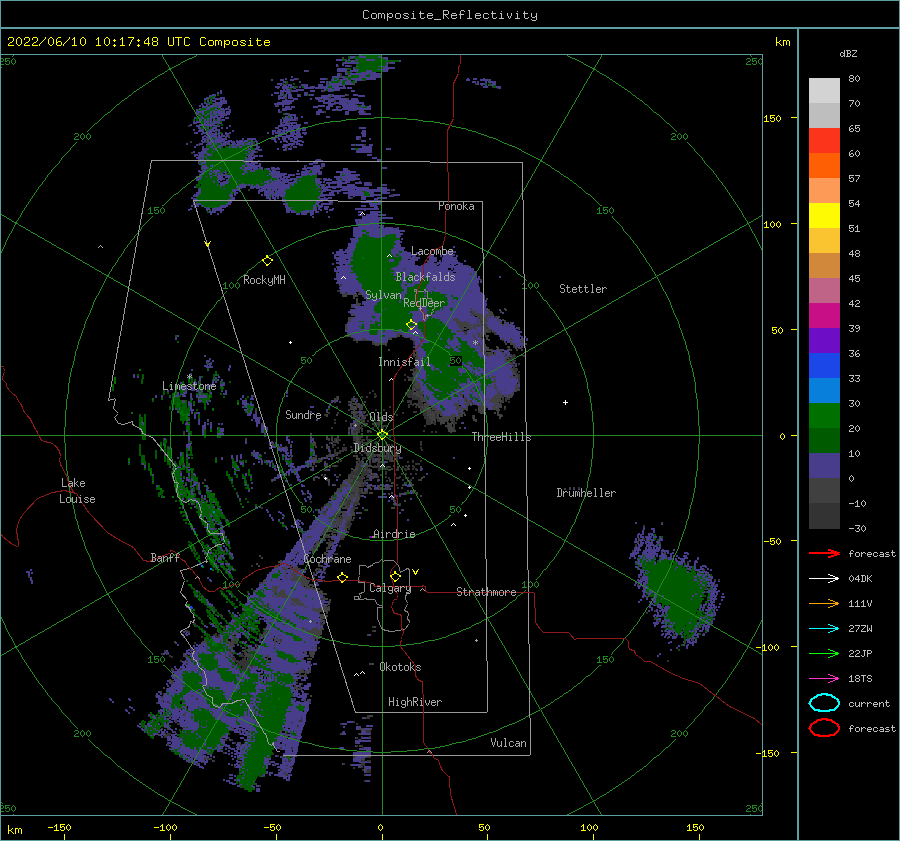Viewport: 900px width, 841px height.
Task: Click the yellow V marker east of Calgary diamond
Action: [415, 572]
